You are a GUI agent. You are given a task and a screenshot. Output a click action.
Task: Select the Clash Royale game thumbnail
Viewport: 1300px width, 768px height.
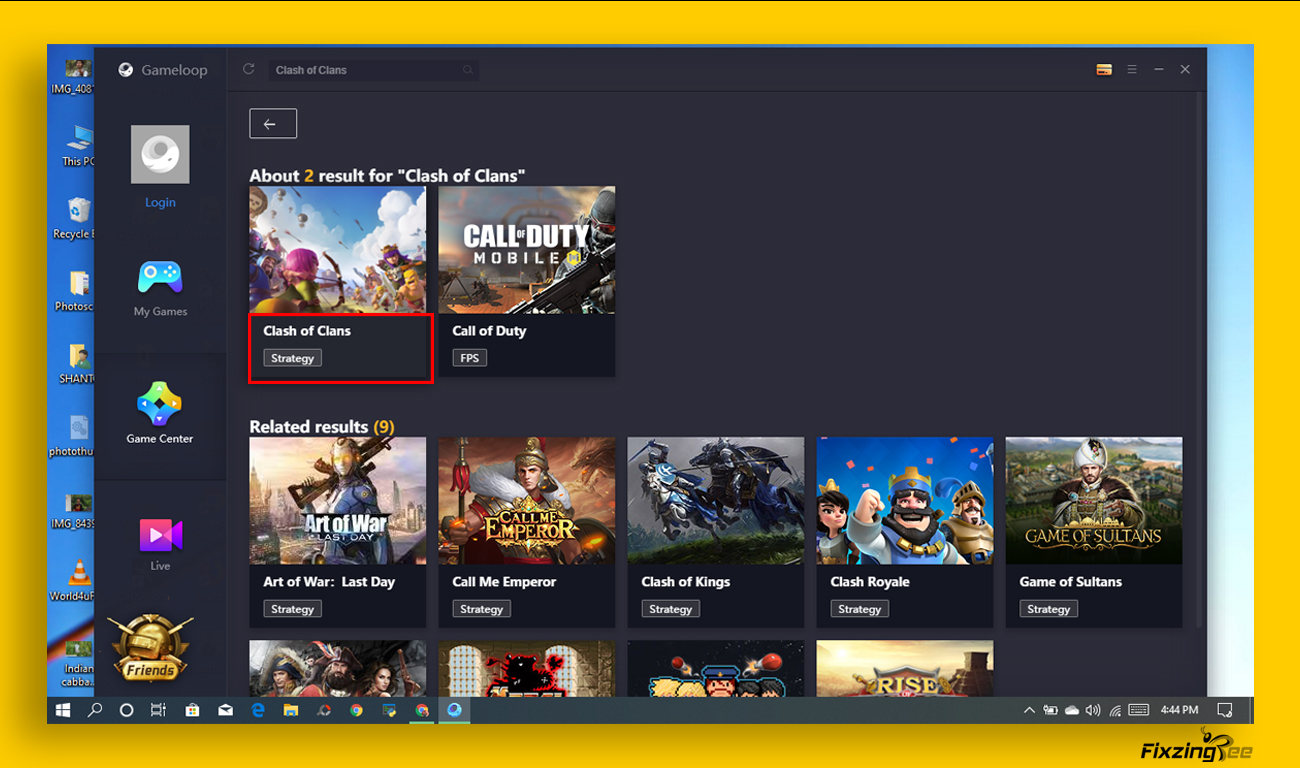[904, 500]
